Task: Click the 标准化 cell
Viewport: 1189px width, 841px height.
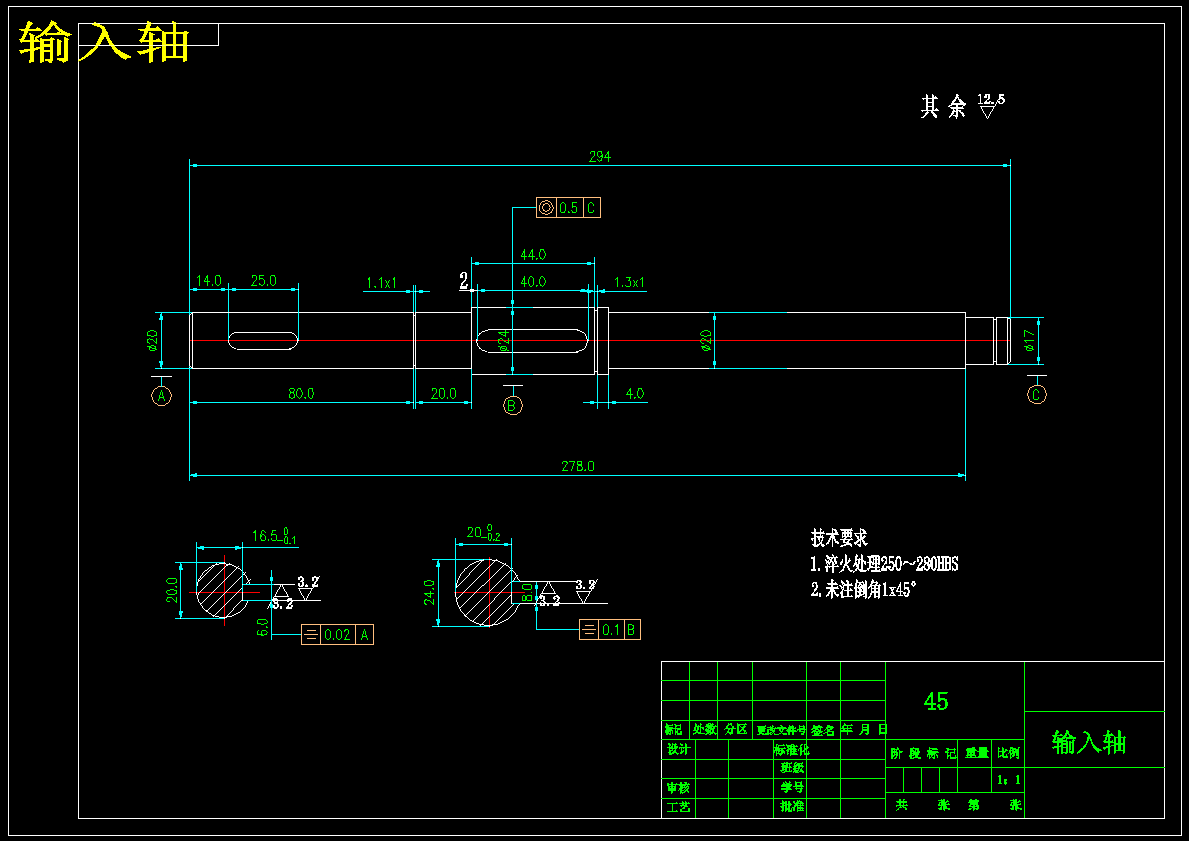Action: 791,750
